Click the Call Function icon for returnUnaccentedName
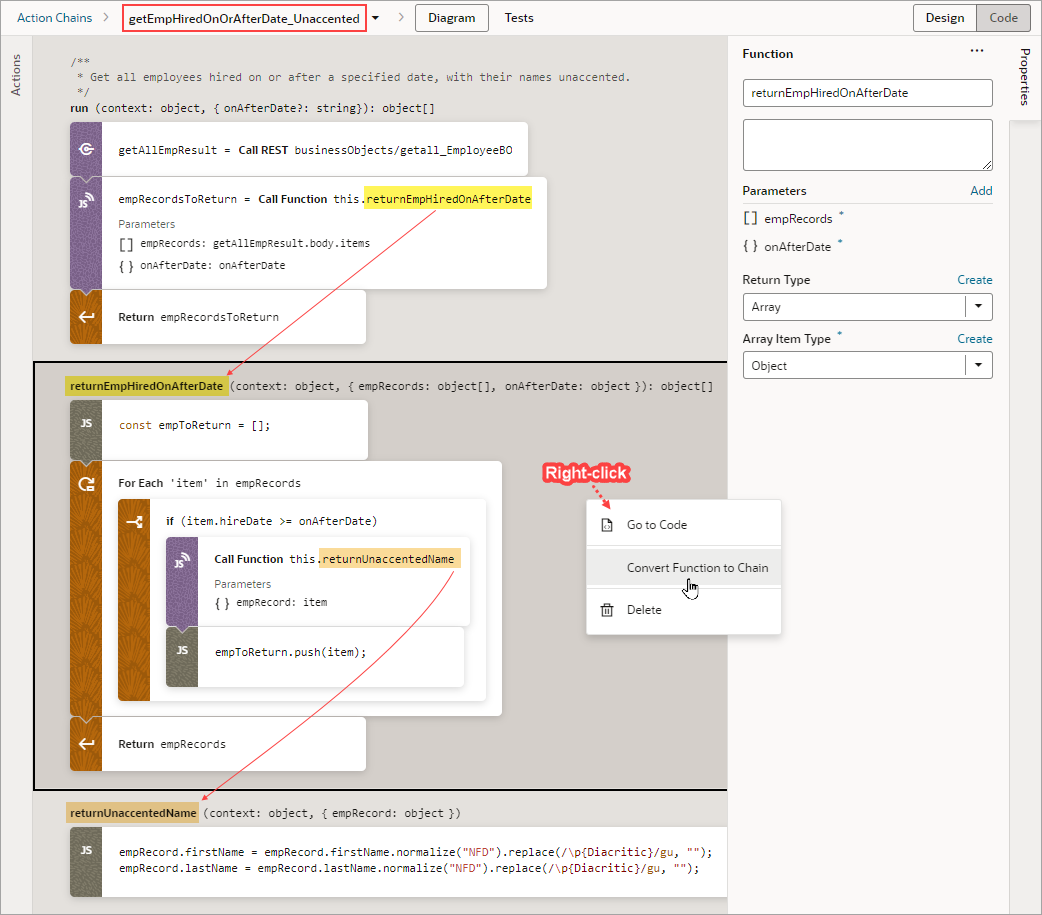 tap(182, 560)
